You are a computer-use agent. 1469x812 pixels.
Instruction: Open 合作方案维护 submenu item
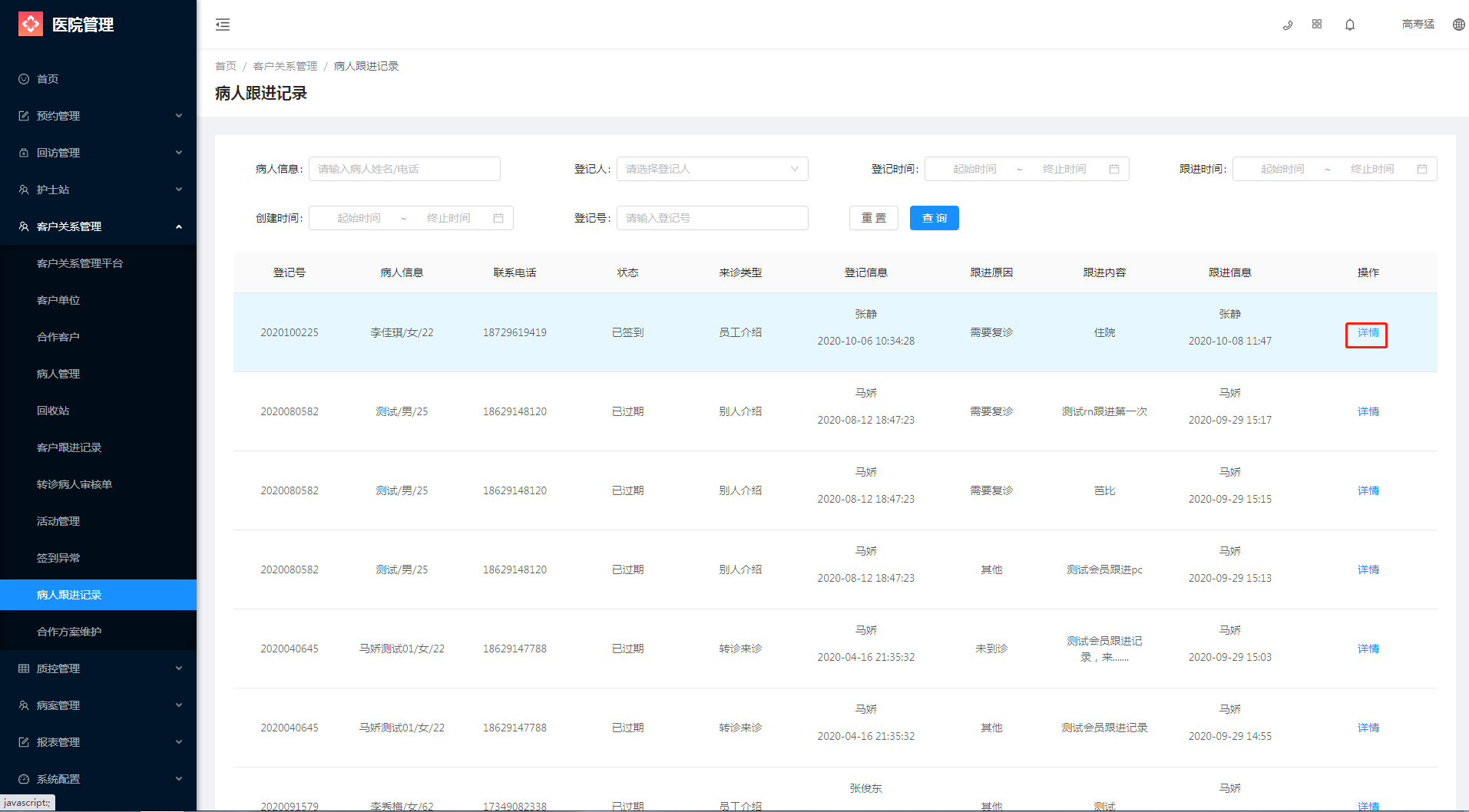(x=98, y=632)
